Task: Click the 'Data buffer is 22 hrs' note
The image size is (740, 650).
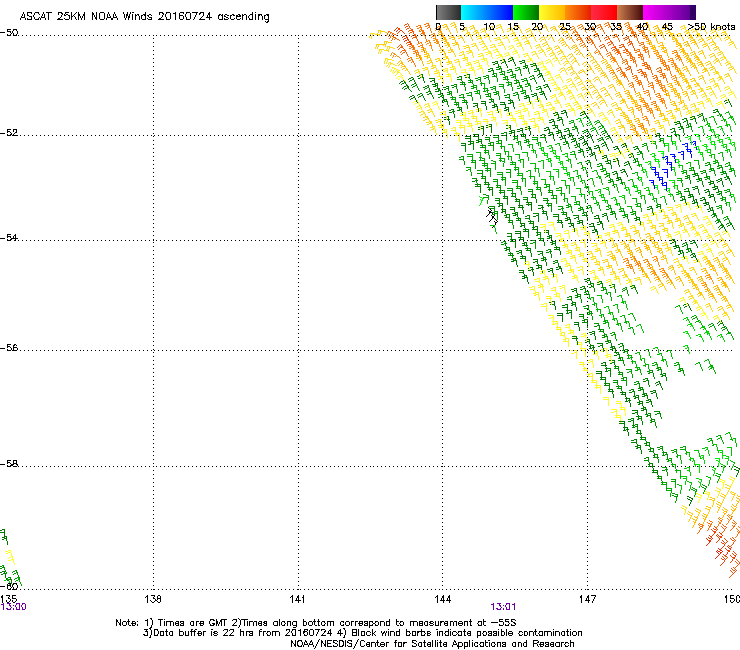Action: [x=362, y=633]
